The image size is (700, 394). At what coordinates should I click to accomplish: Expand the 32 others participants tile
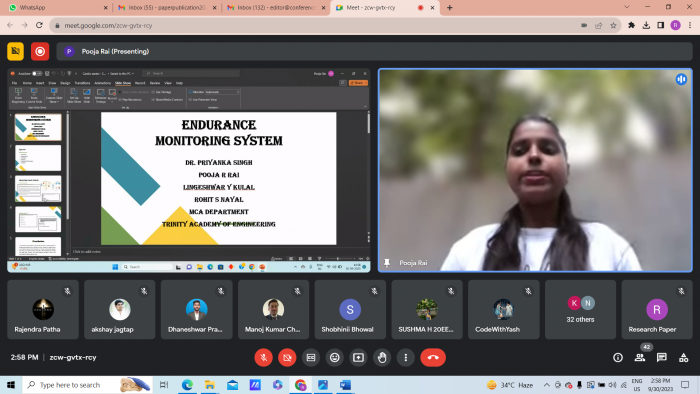click(580, 310)
